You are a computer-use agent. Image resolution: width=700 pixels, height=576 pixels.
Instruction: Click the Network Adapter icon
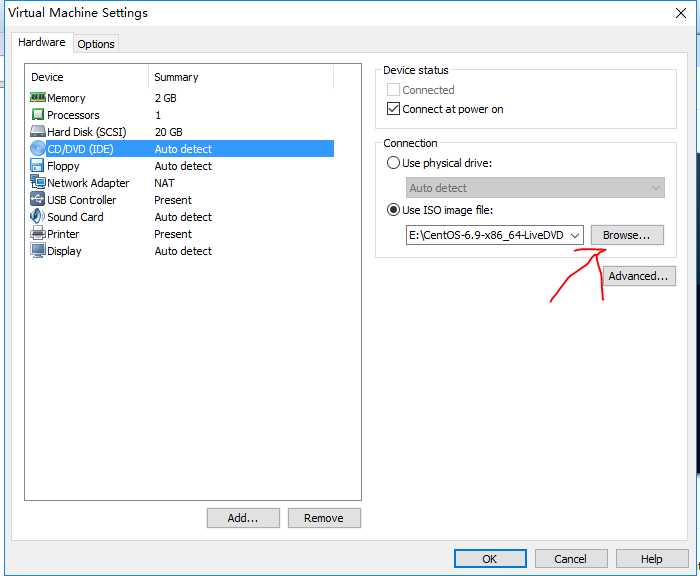pyautogui.click(x=38, y=182)
